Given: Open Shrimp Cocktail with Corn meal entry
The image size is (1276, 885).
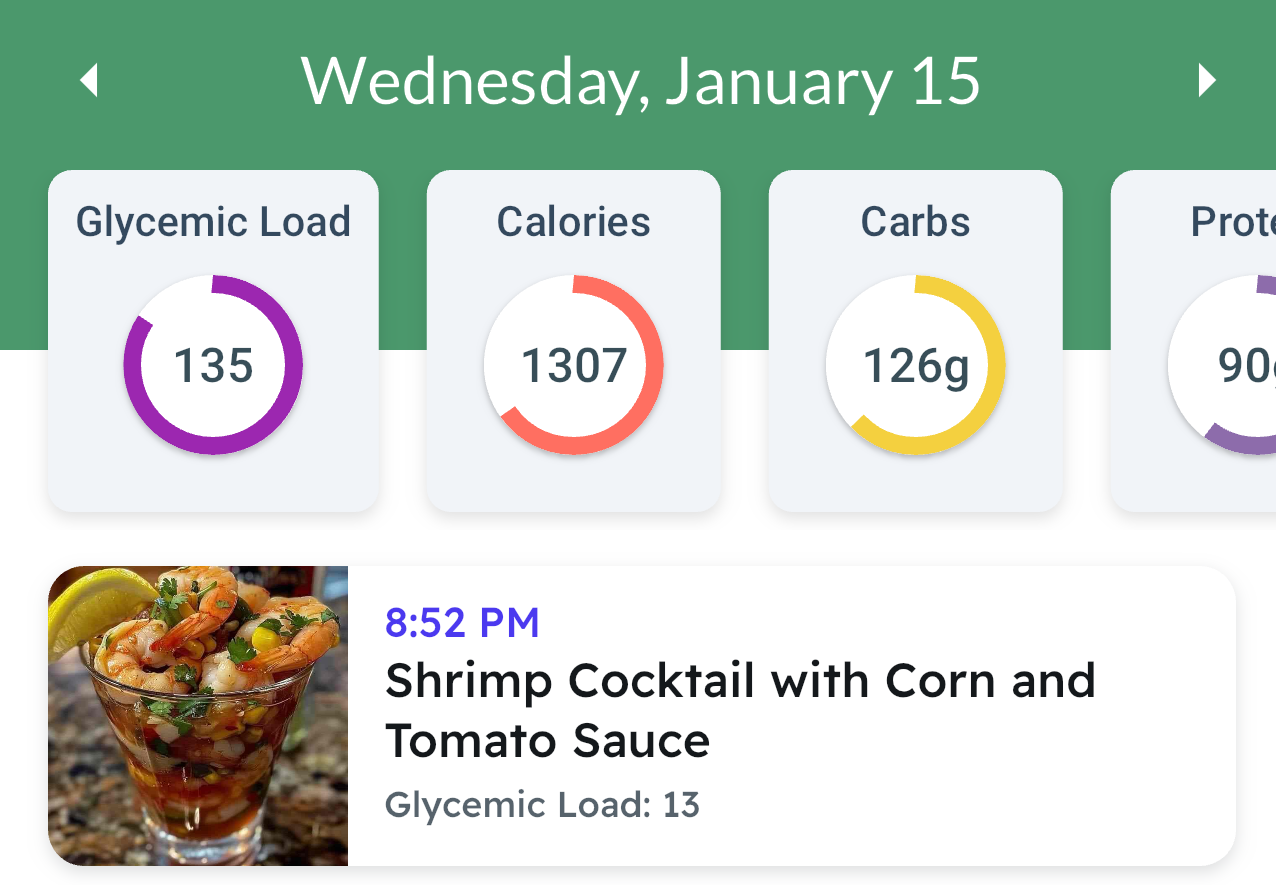Looking at the screenshot, I should click(642, 716).
